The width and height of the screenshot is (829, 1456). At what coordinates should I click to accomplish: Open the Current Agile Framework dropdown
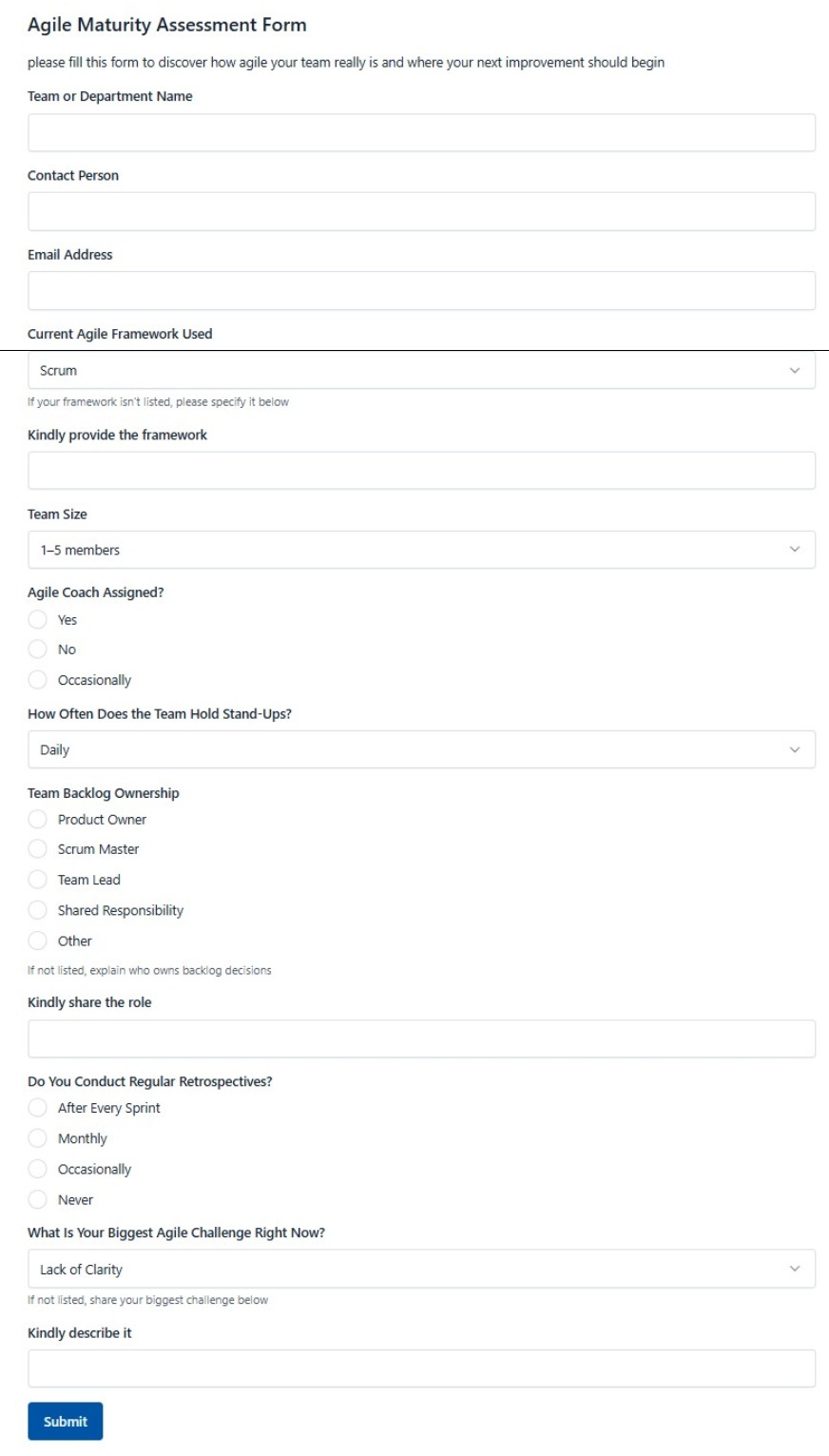pos(422,370)
